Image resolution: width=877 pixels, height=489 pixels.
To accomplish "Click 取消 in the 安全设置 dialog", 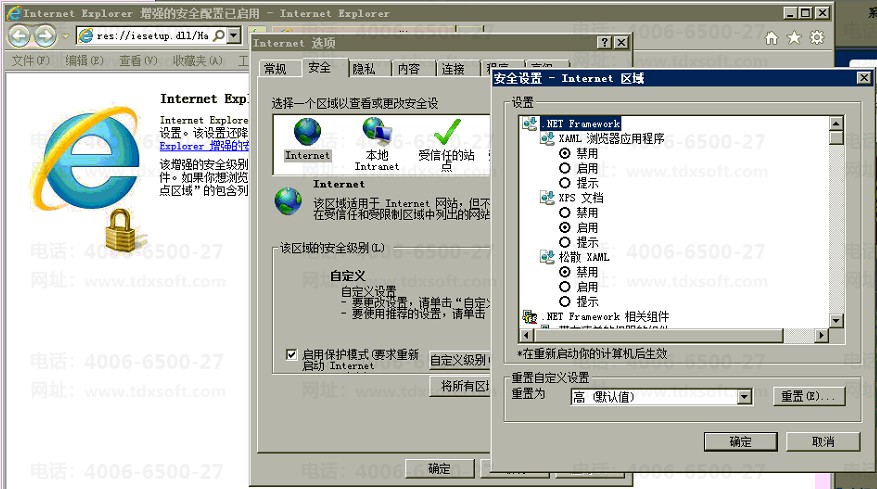I will (823, 441).
